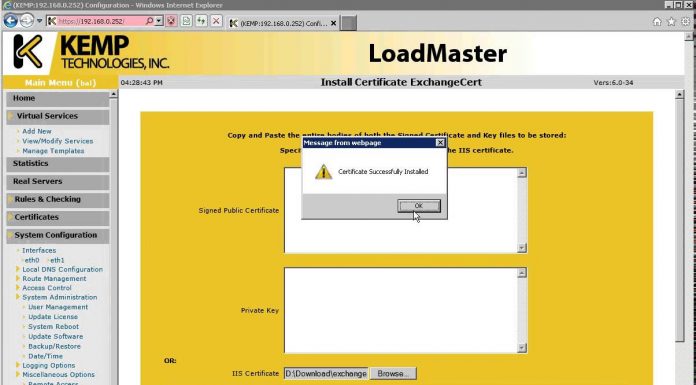The height and width of the screenshot is (385, 696).
Task: Click the search magnifier in address bar
Action: (x=150, y=21)
